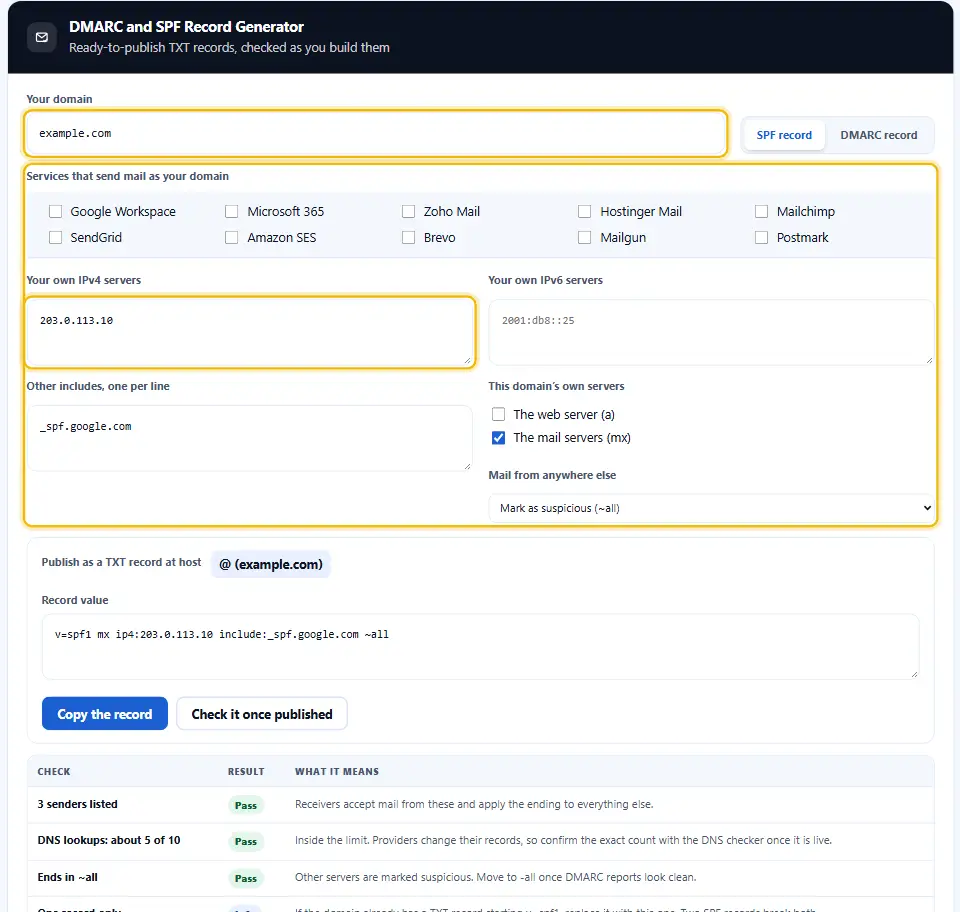Click the Pass badge for 3 senders listed
The height and width of the screenshot is (912, 960).
pos(246,805)
